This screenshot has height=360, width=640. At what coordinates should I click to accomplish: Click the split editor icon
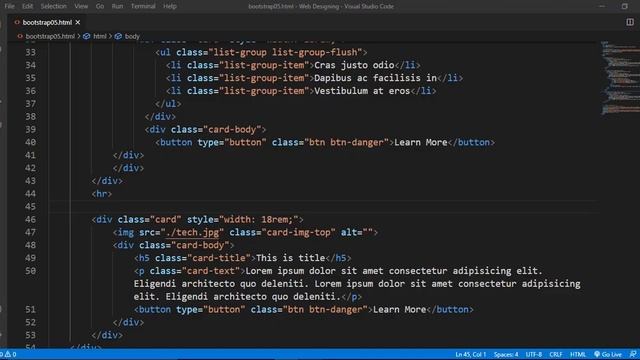(630, 22)
